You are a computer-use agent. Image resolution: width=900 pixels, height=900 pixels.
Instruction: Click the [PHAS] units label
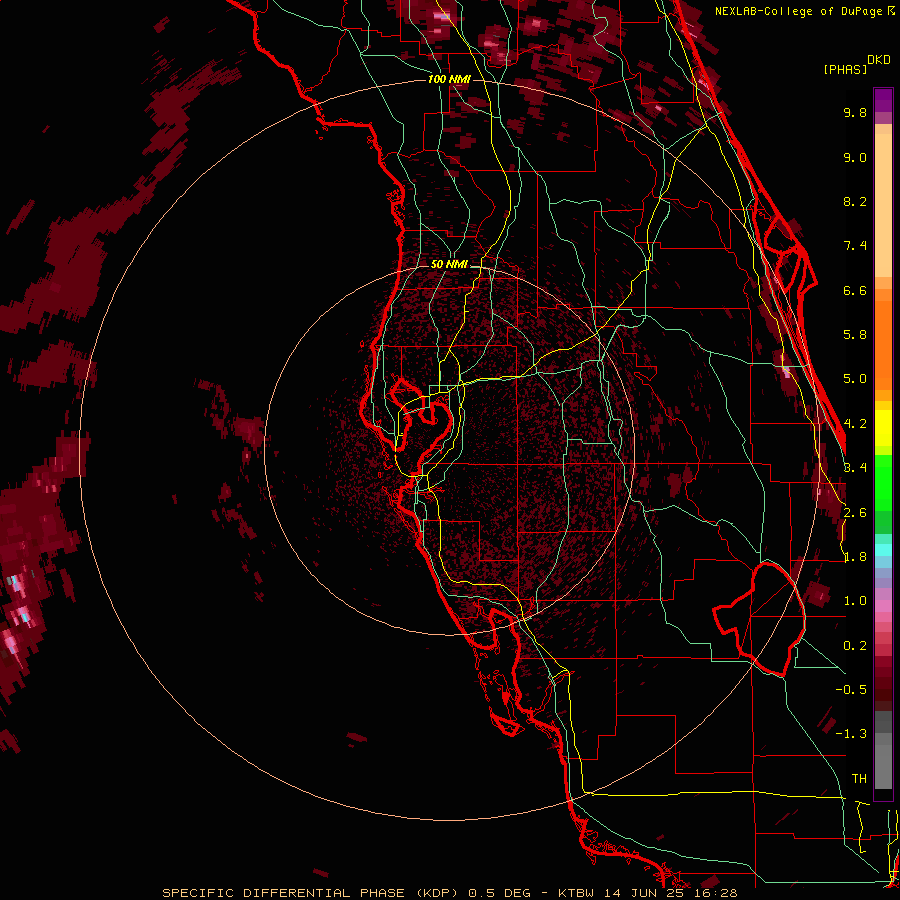pos(845,69)
